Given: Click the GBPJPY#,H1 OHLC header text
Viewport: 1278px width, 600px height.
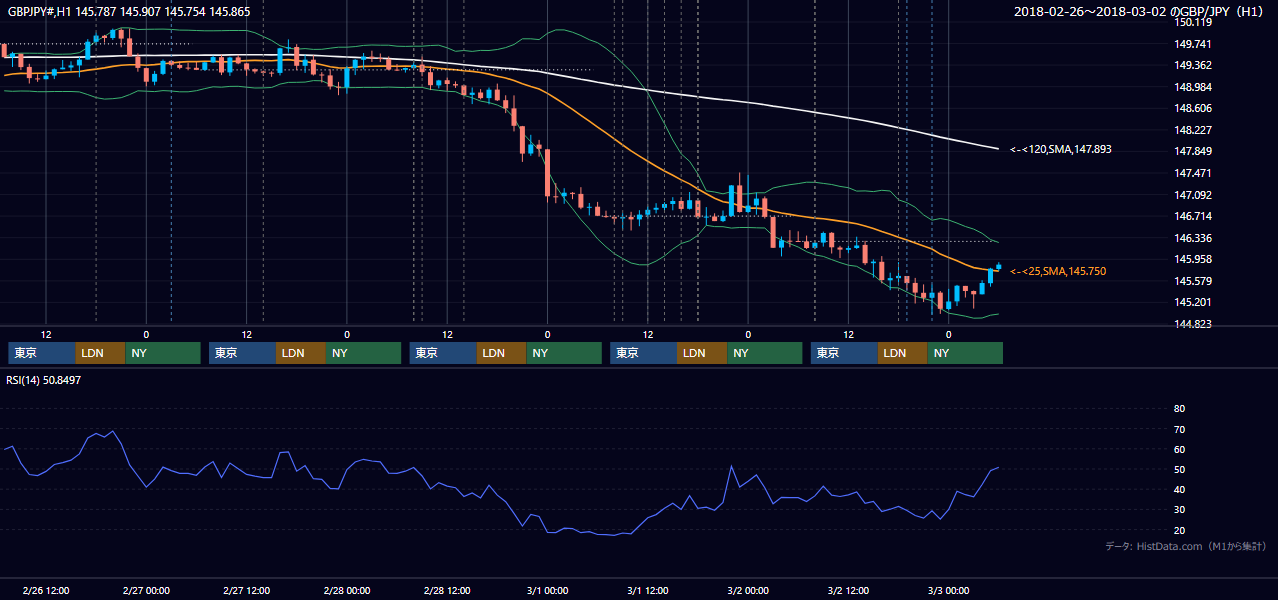Looking at the screenshot, I should [x=128, y=11].
